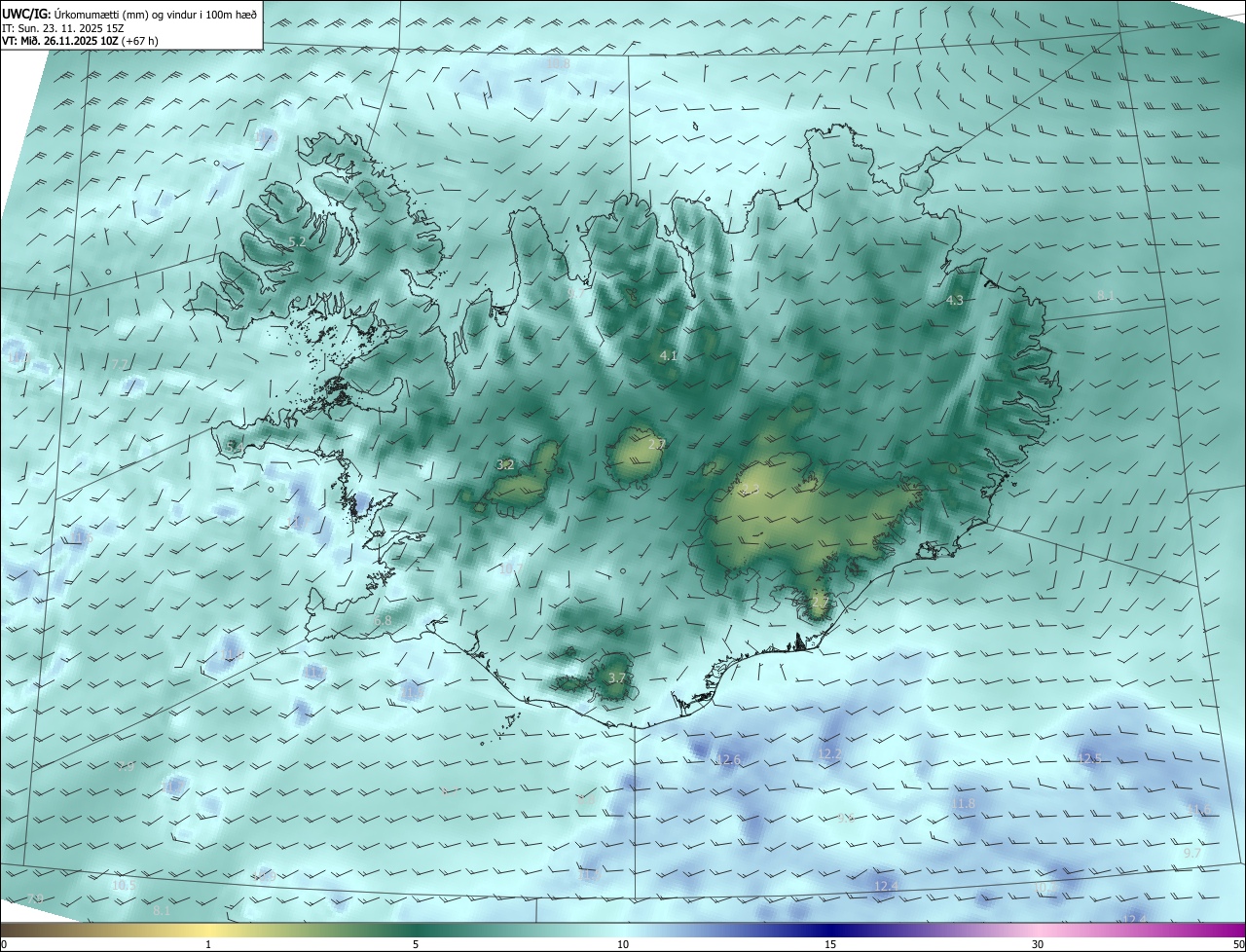This screenshot has width=1246, height=952.
Task: Click the '0' label on color scale
Action: [4, 944]
